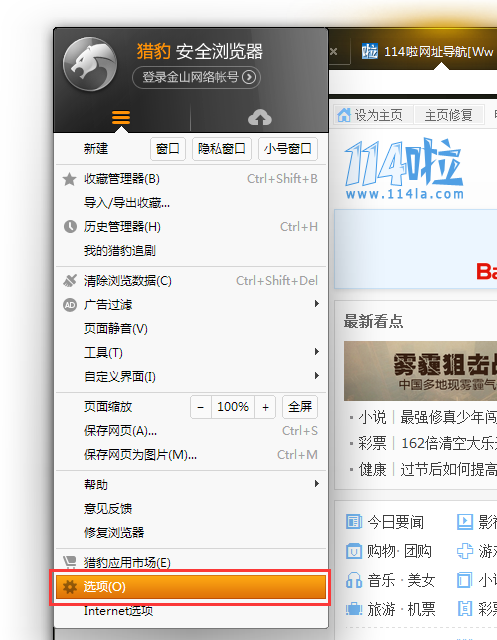Decrease page zoom with minus button

201,407
